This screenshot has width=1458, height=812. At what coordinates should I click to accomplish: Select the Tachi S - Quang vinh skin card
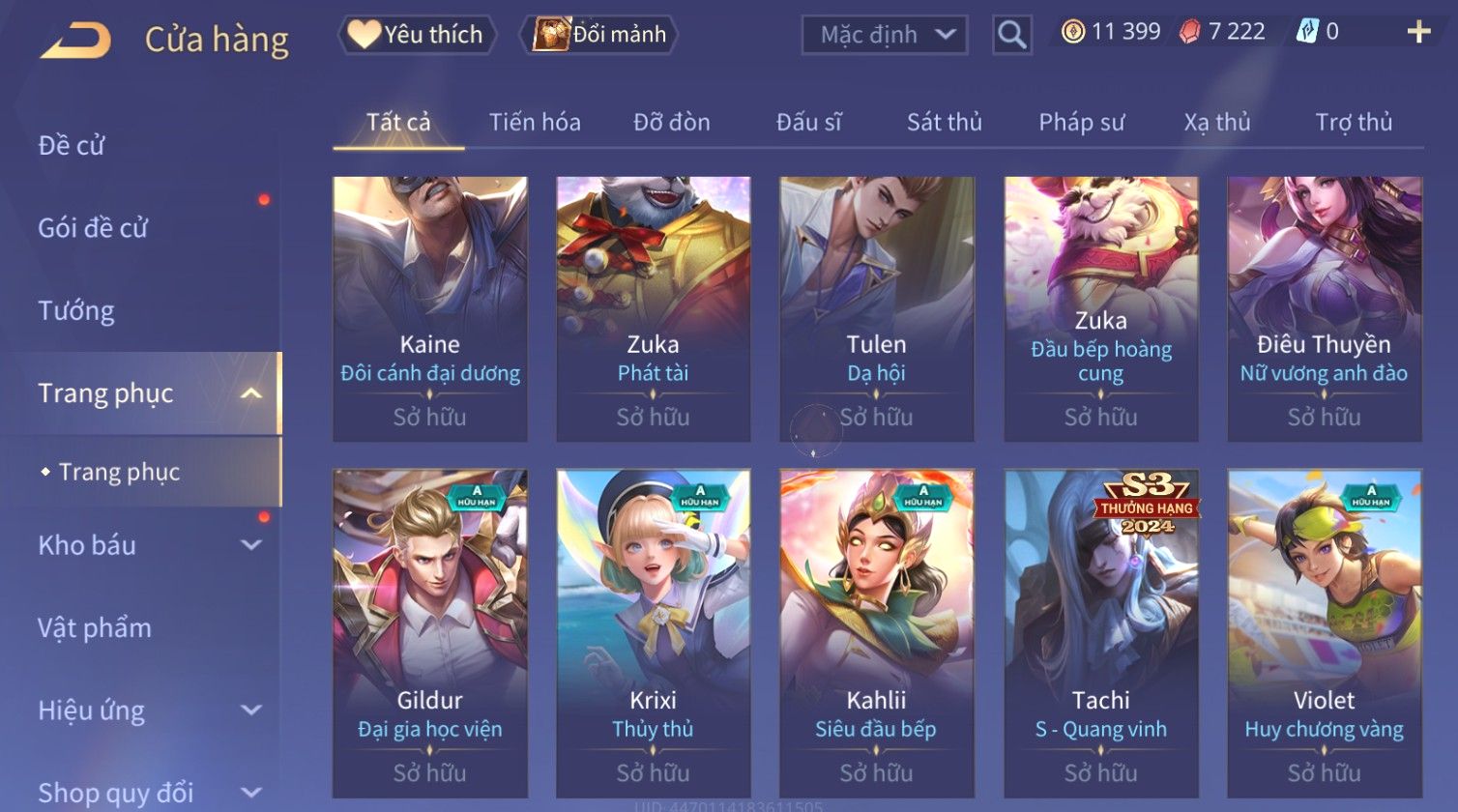[x=1101, y=633]
